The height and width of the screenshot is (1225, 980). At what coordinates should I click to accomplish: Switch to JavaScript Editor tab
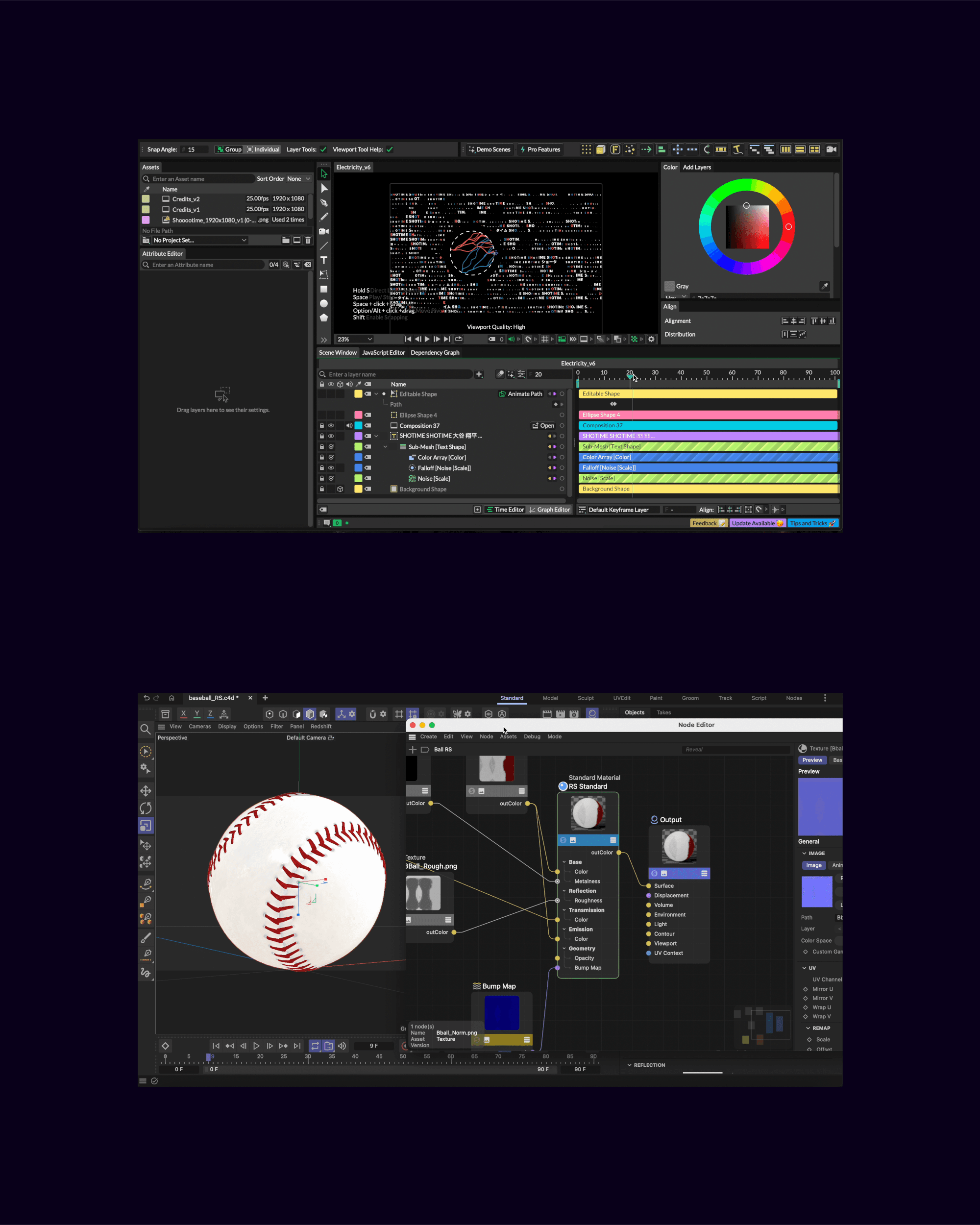384,352
